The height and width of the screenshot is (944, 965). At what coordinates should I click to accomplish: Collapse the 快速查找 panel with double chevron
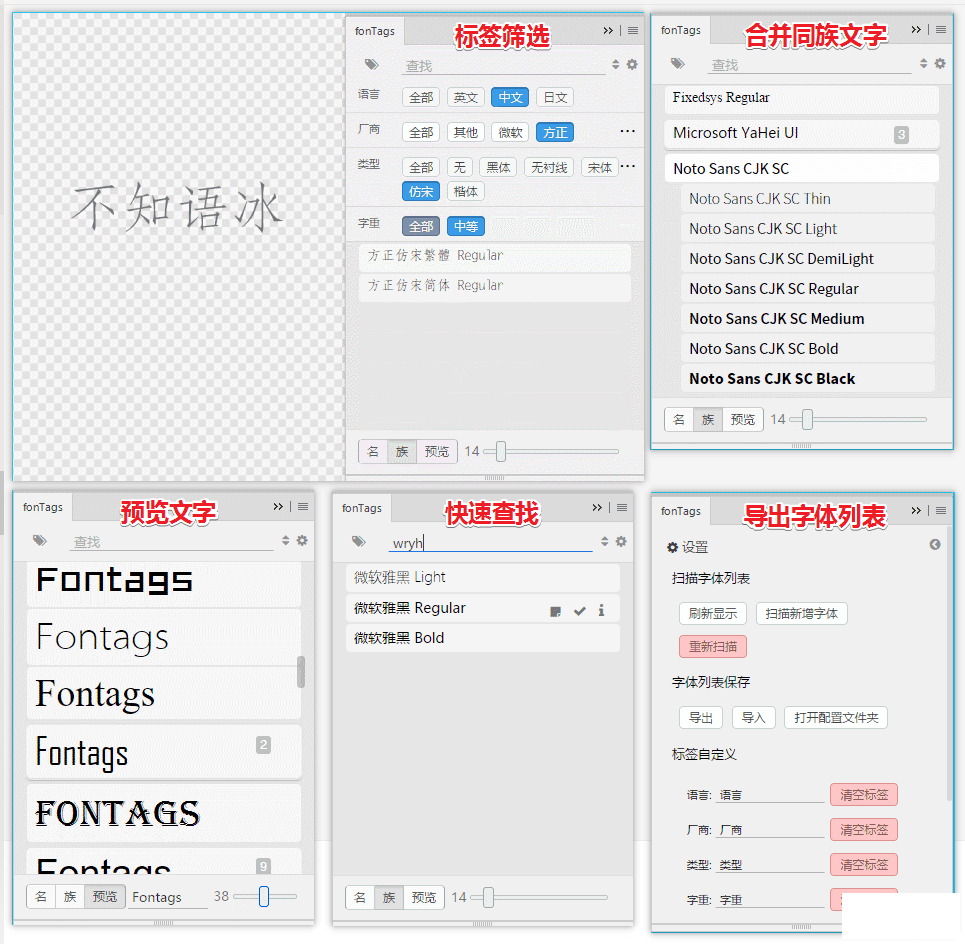pos(597,507)
